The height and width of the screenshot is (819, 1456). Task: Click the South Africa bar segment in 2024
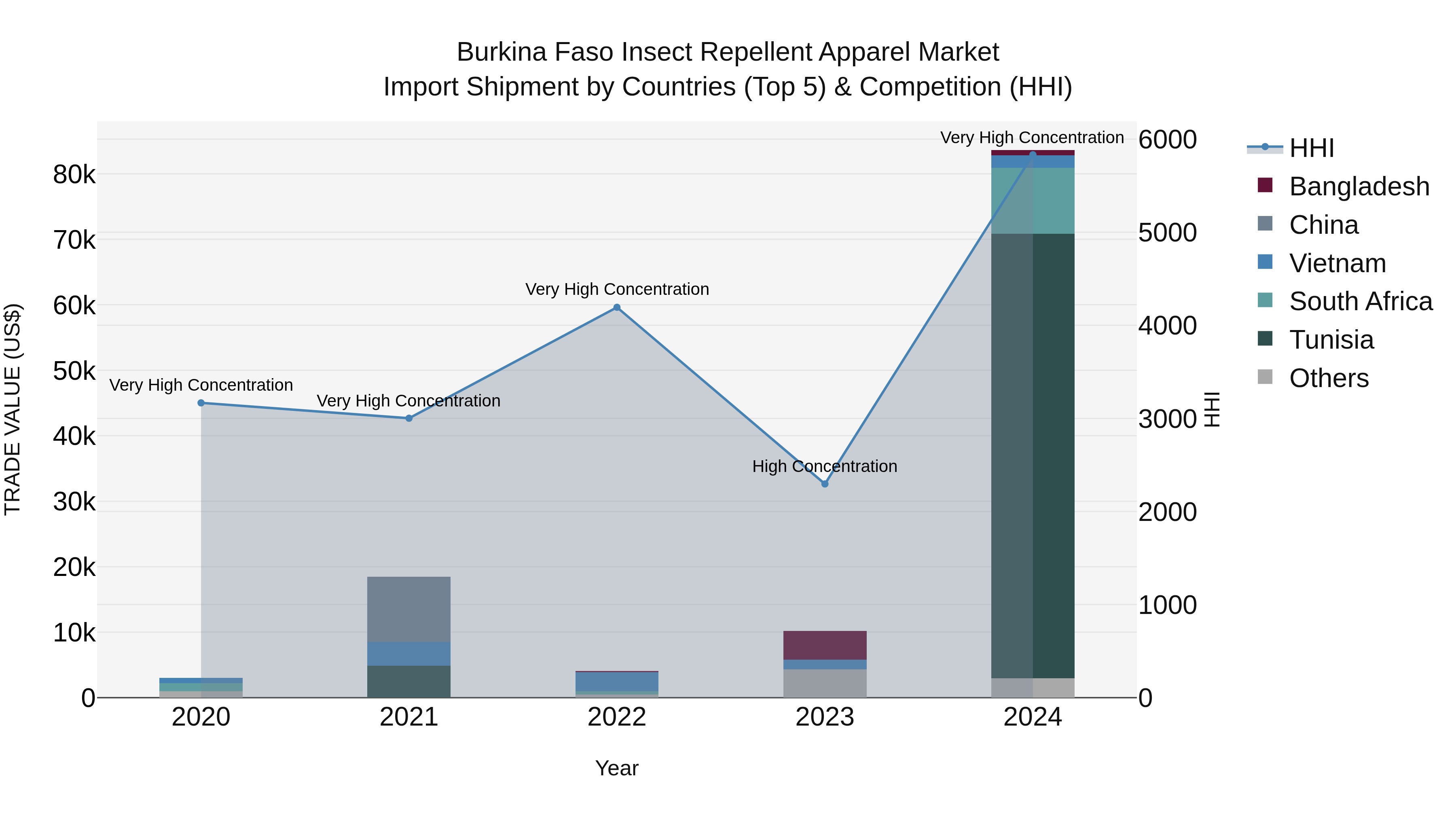click(1033, 201)
